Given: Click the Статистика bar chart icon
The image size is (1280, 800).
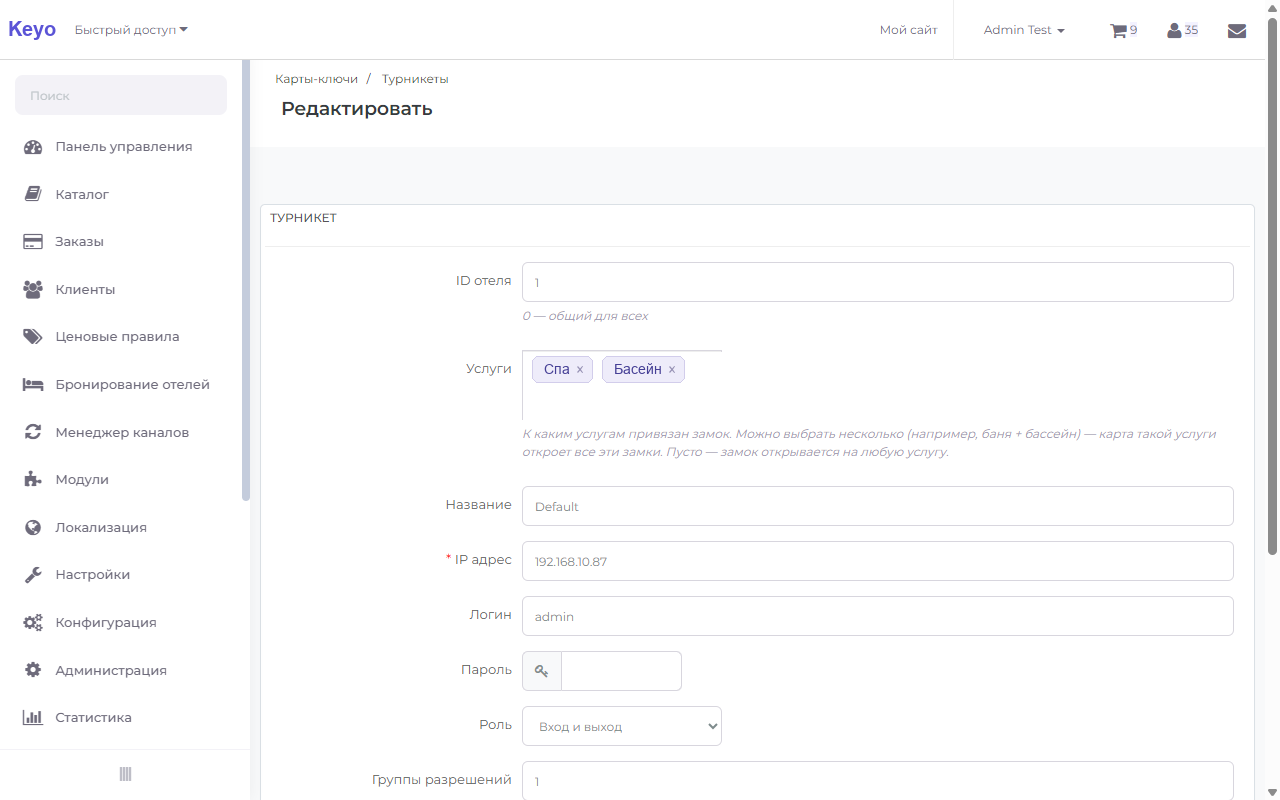Looking at the screenshot, I should (x=33, y=717).
